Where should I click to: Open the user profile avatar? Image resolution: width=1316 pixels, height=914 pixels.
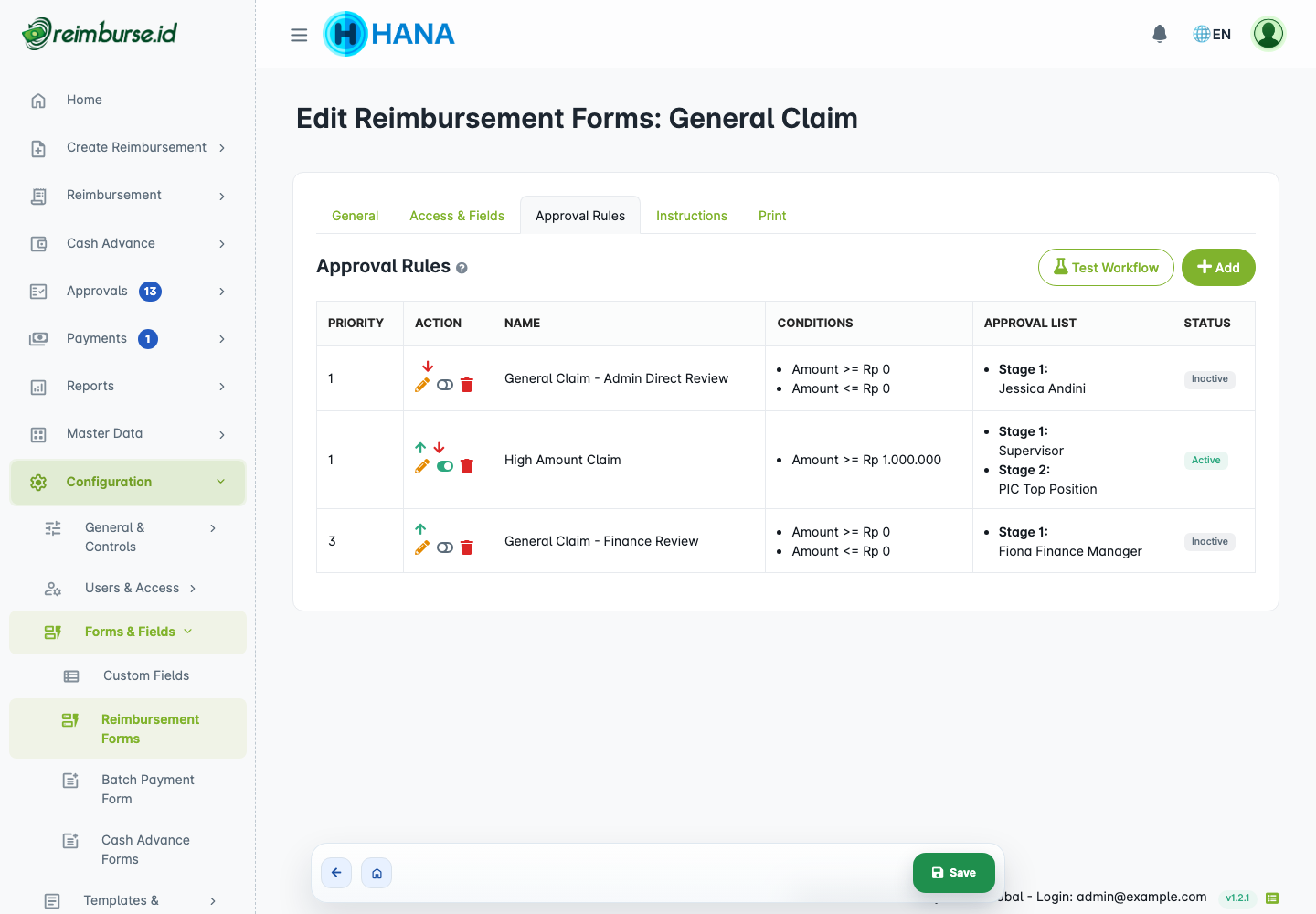point(1268,34)
